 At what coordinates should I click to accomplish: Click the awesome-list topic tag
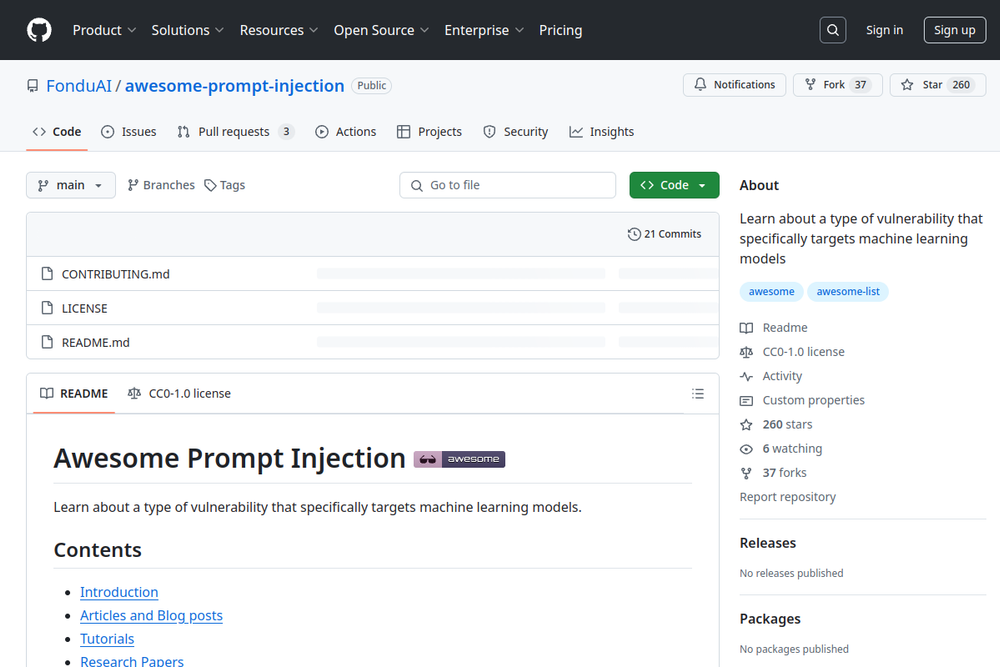848,291
